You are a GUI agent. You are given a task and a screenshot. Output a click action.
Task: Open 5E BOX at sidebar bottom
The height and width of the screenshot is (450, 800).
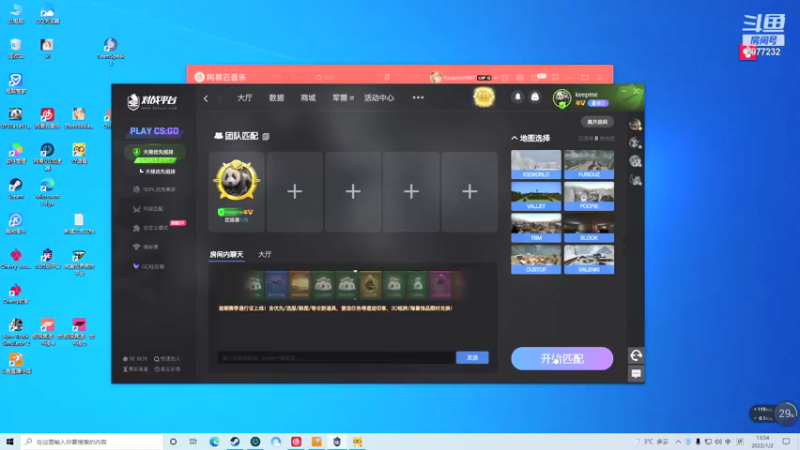tap(135, 359)
